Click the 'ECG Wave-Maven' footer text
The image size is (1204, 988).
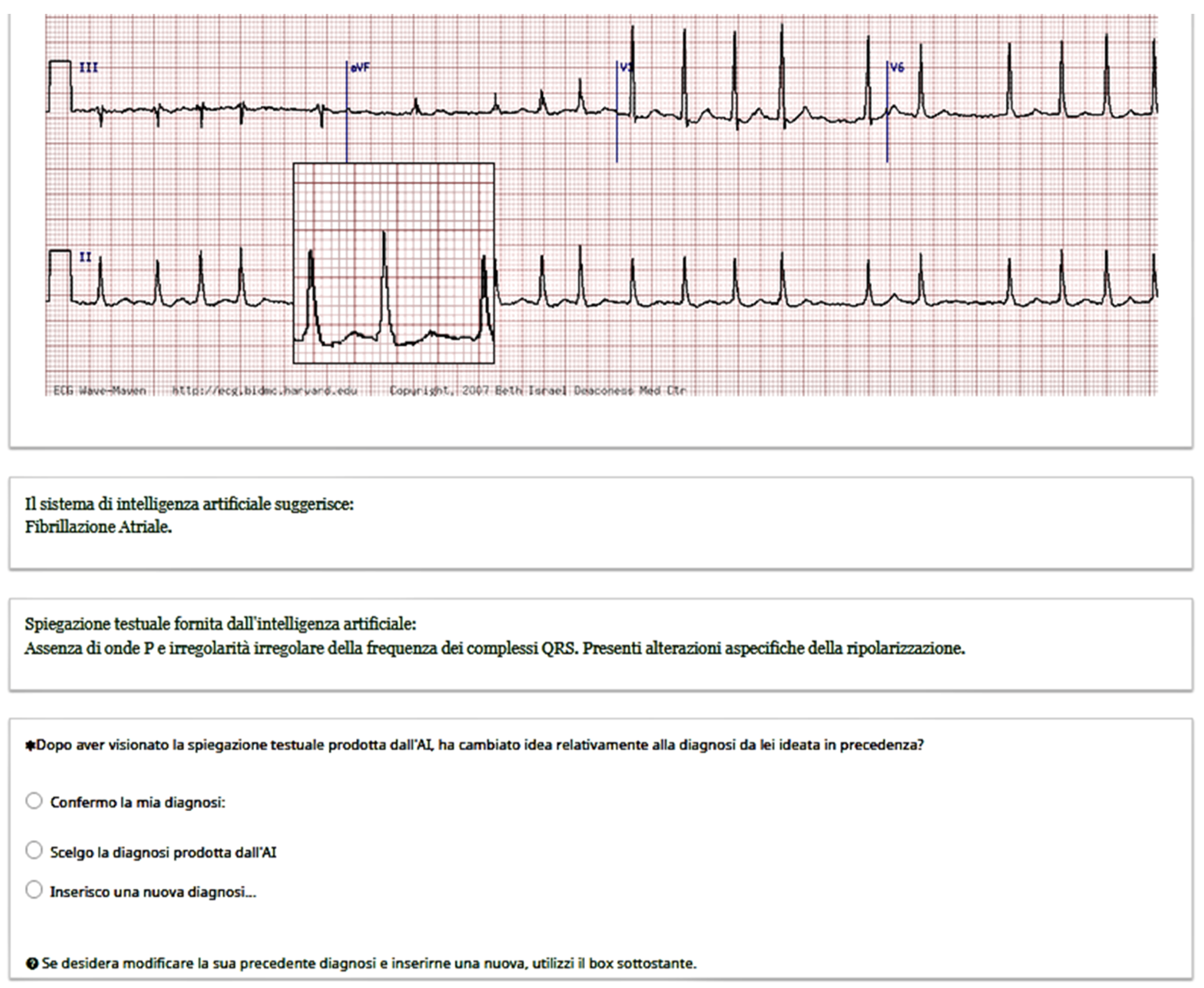click(99, 390)
